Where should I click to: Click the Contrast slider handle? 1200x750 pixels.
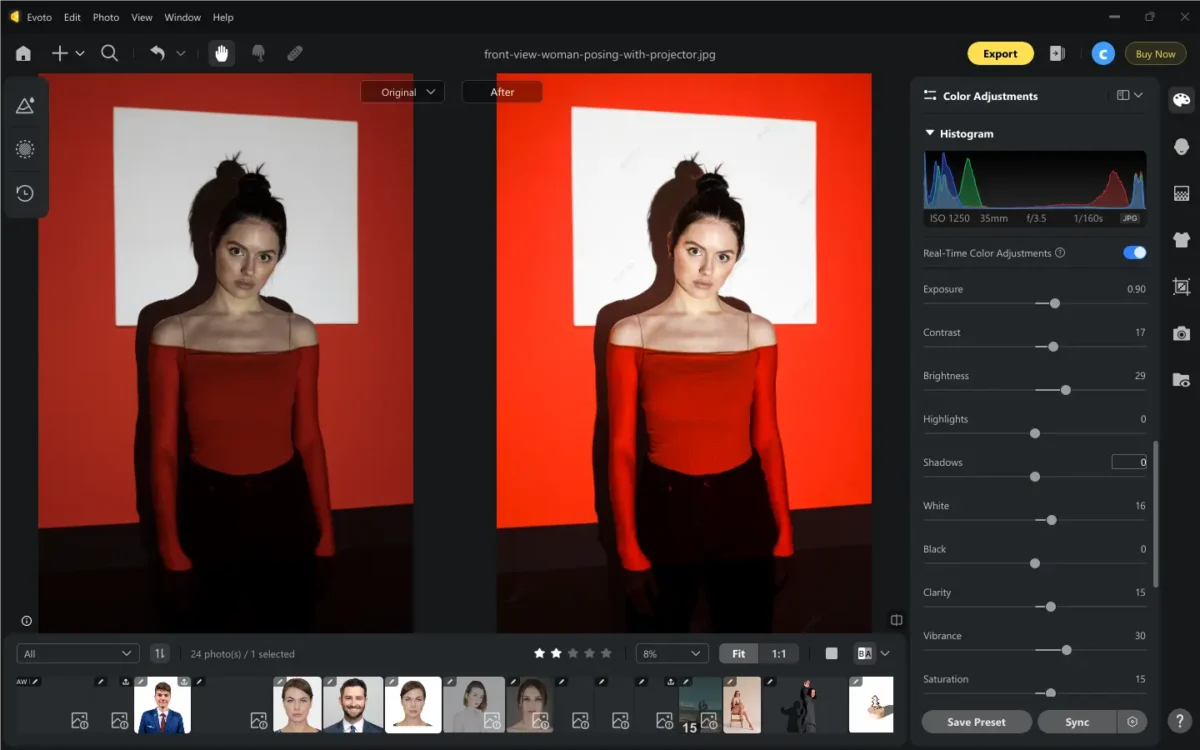(1052, 346)
